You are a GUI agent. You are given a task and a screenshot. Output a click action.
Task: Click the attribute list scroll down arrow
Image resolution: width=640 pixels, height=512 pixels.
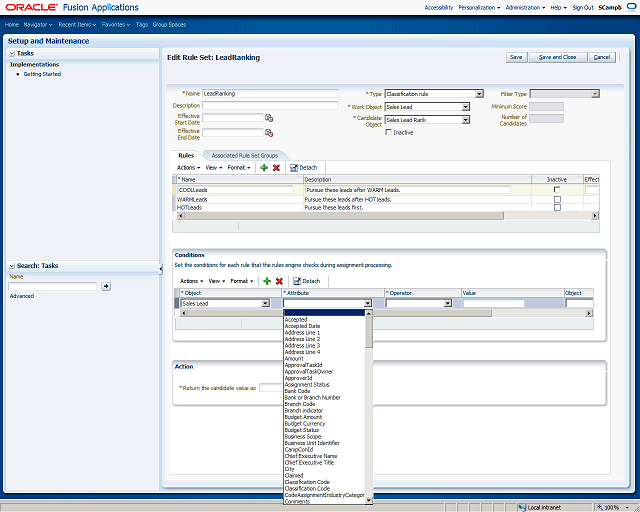369,500
